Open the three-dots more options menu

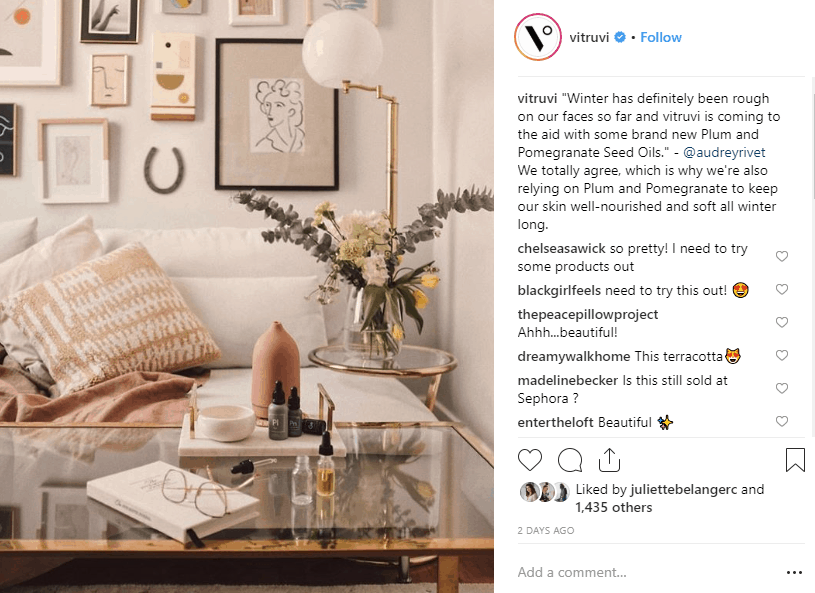coord(794,572)
